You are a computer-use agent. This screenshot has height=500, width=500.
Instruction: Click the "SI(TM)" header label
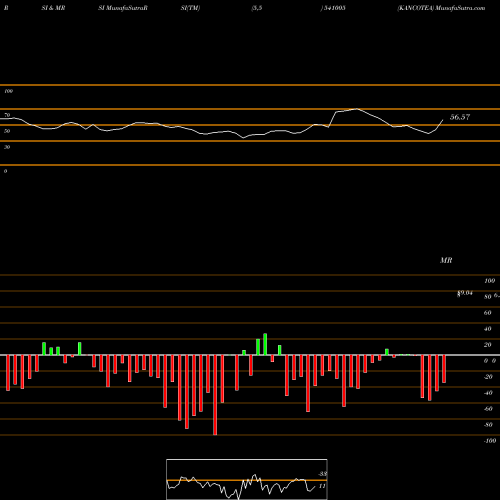click(x=190, y=8)
